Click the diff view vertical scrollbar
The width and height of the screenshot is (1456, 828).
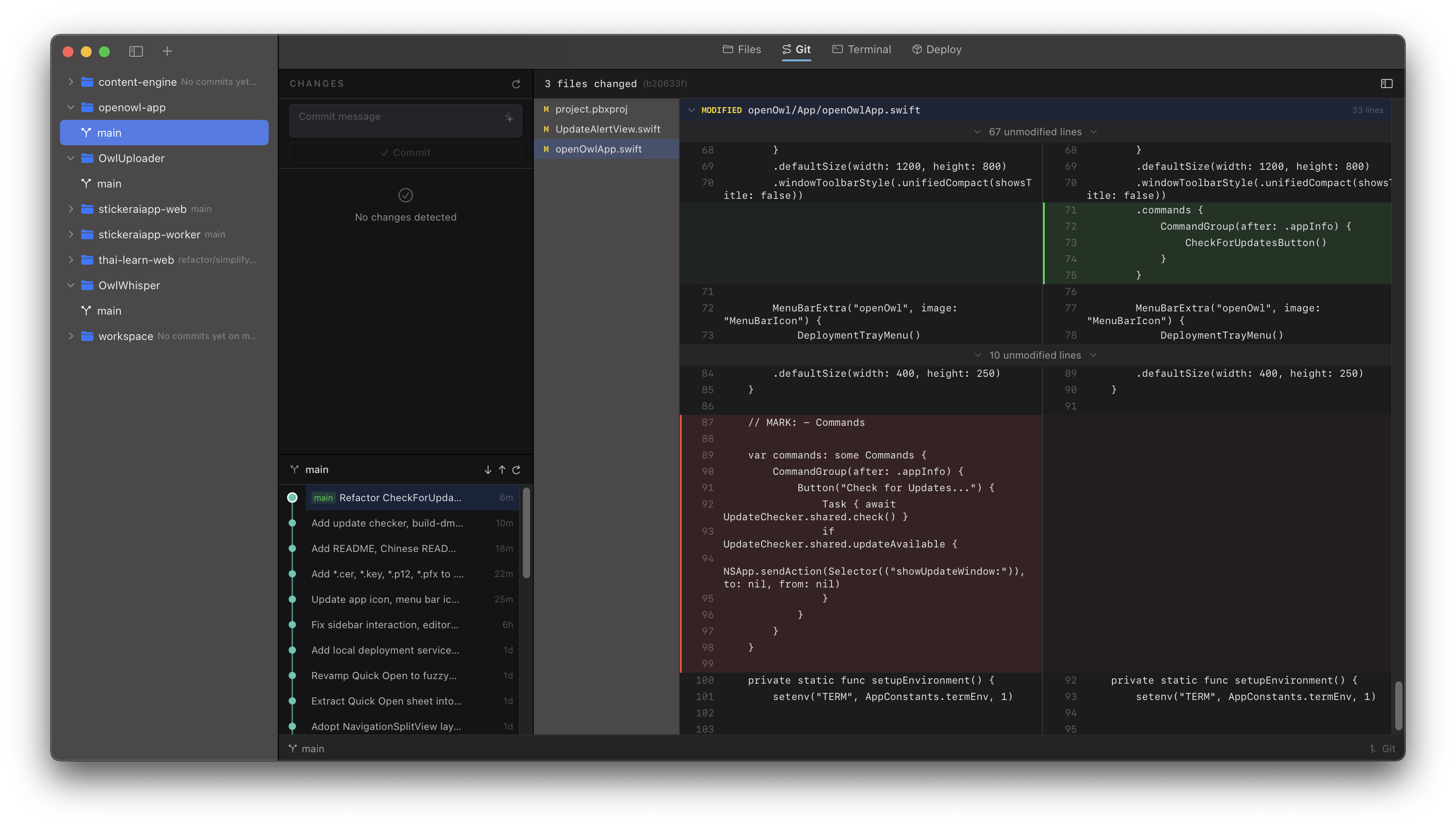click(1398, 705)
